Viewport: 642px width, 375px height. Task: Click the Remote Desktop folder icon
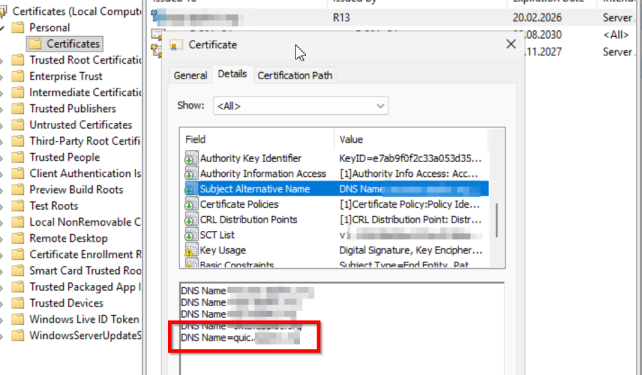[18, 238]
